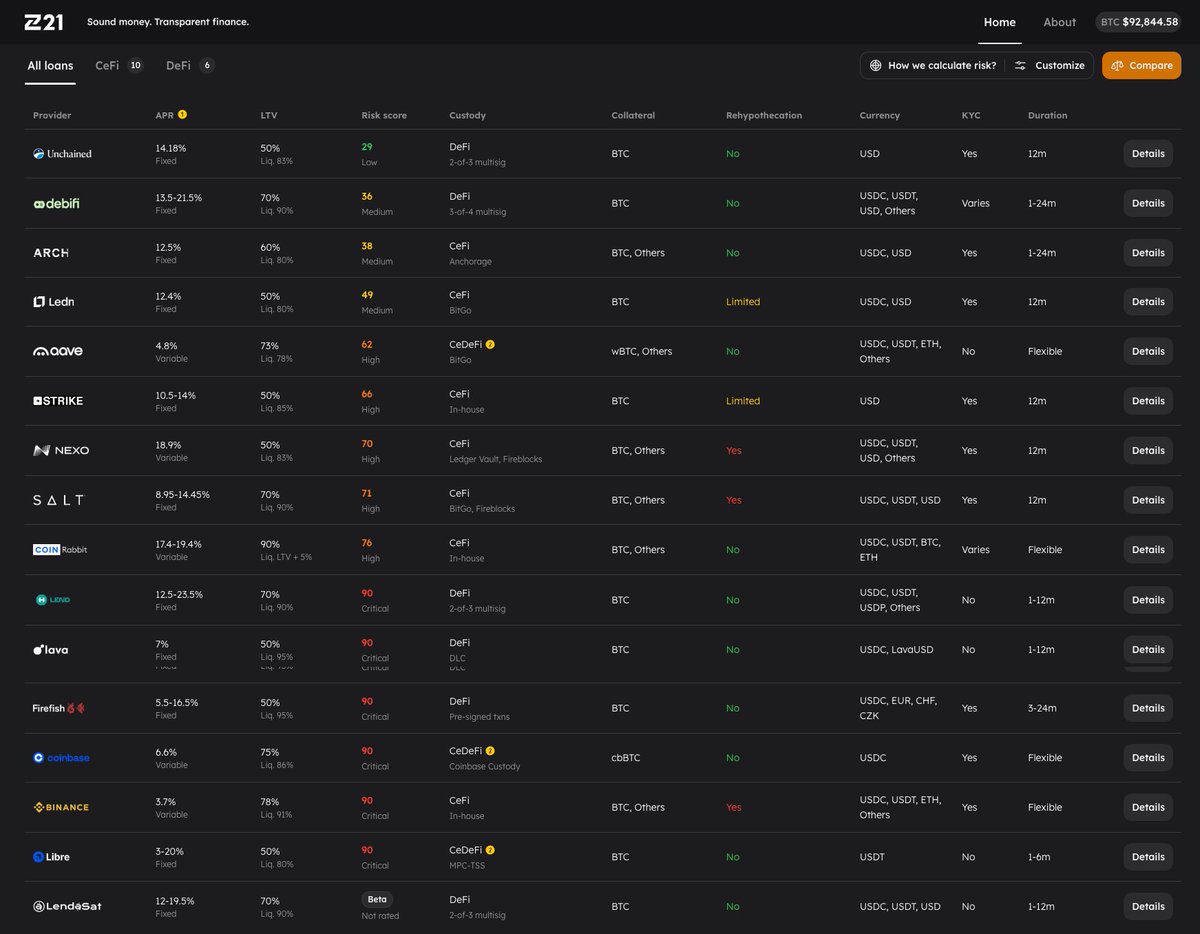This screenshot has width=1200, height=934.
Task: Click the NEXO provider logo
Action: (x=61, y=451)
